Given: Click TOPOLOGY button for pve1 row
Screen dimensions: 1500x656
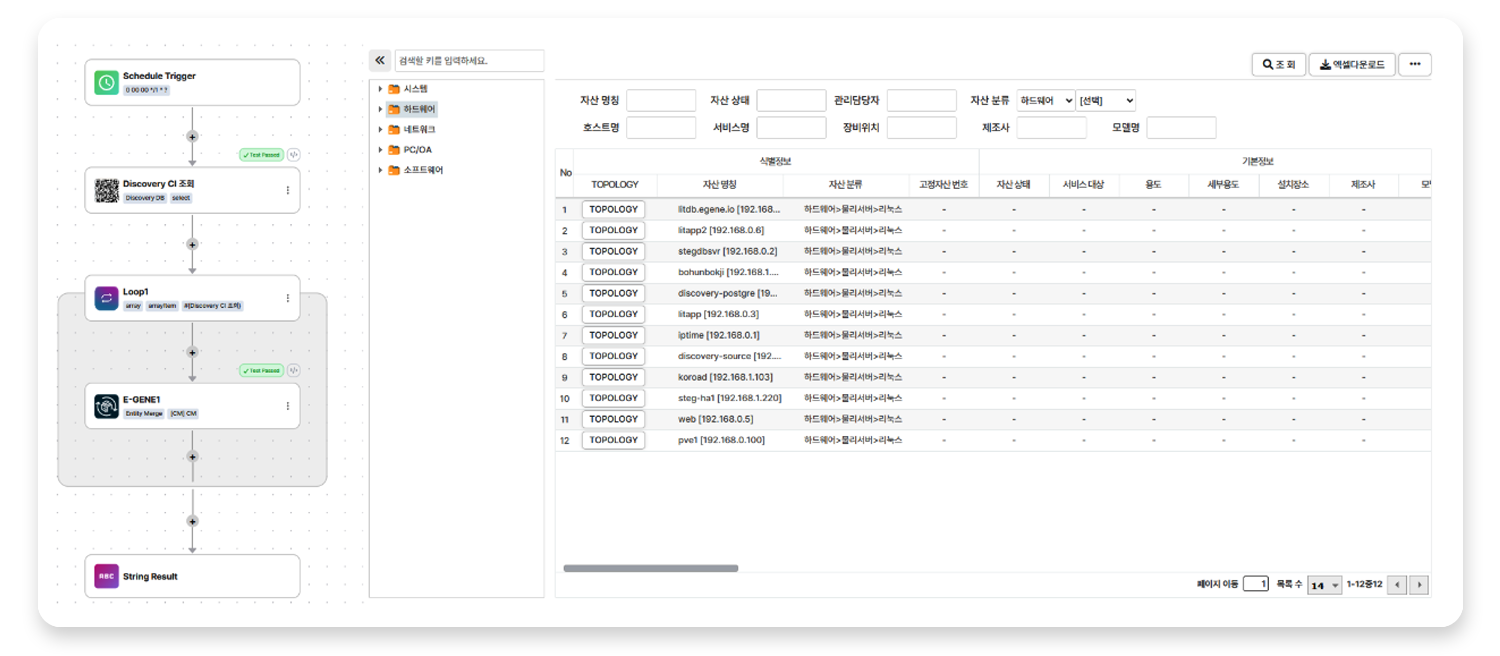Looking at the screenshot, I should 614,440.
